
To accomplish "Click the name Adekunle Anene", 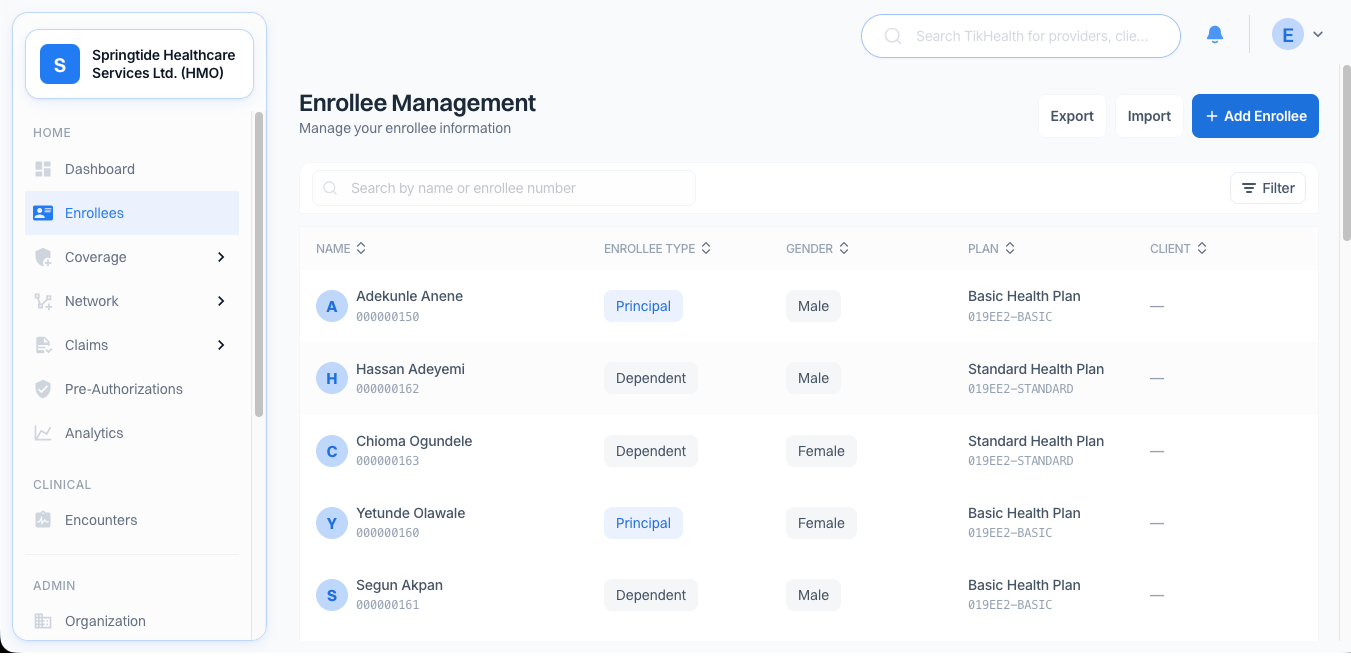I will [409, 296].
